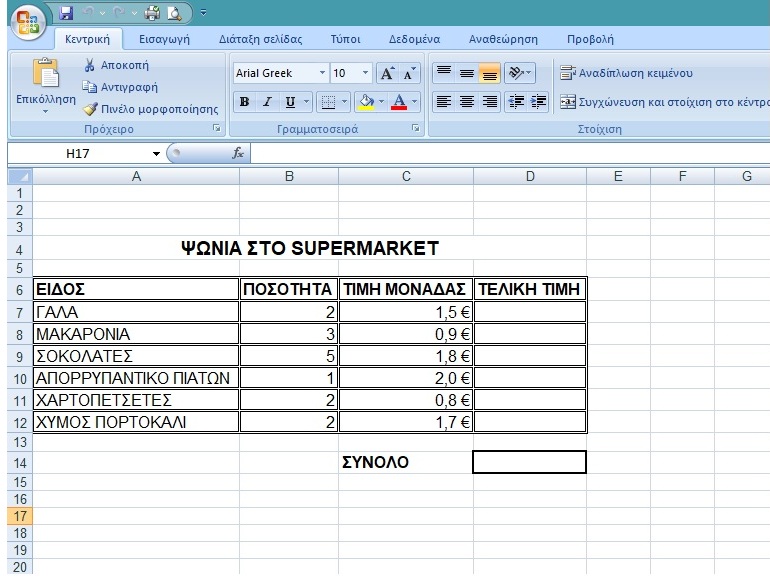
Task: Click the Αποκοπή cut button
Action: pyautogui.click(x=115, y=65)
